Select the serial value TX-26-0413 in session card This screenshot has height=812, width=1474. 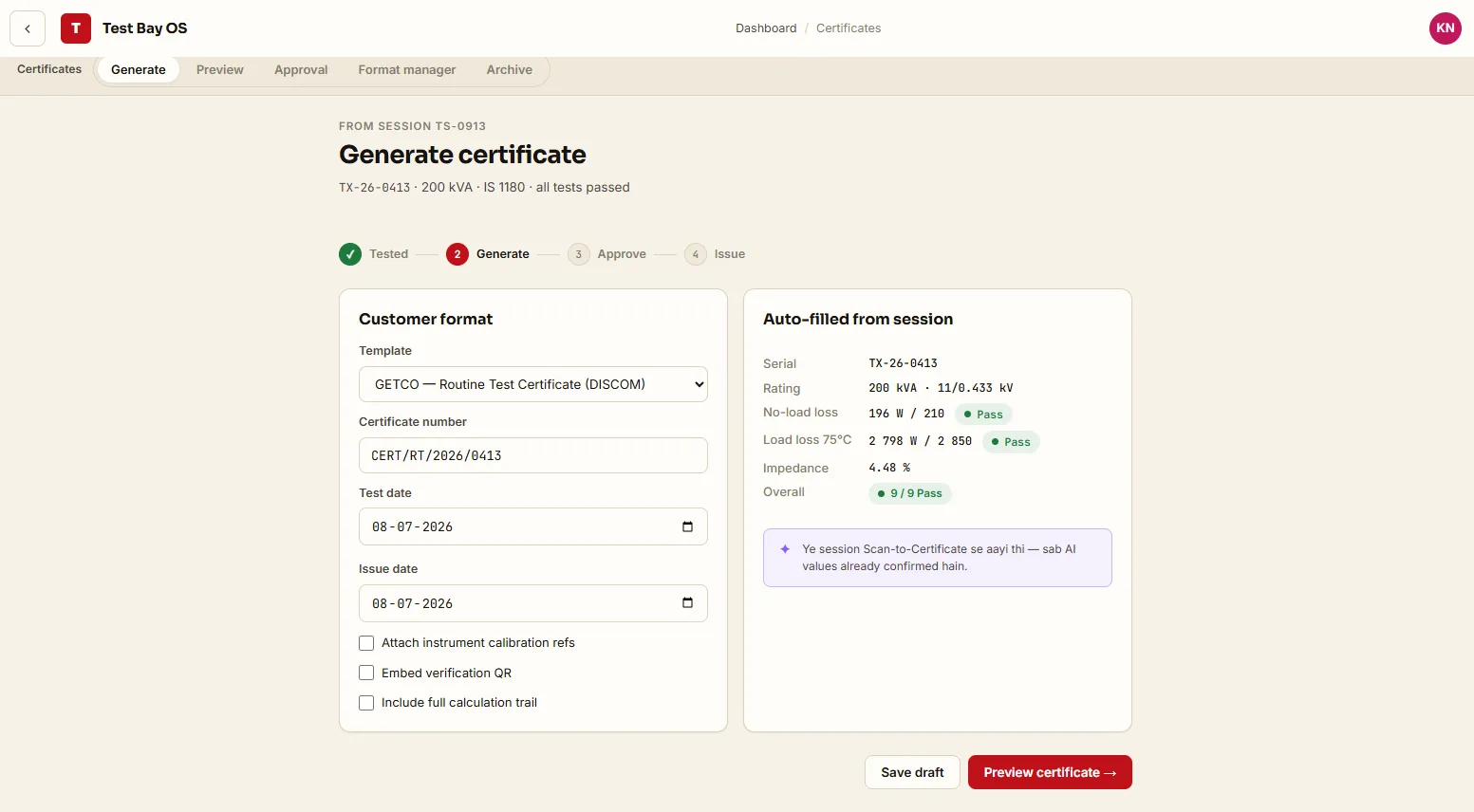(904, 363)
